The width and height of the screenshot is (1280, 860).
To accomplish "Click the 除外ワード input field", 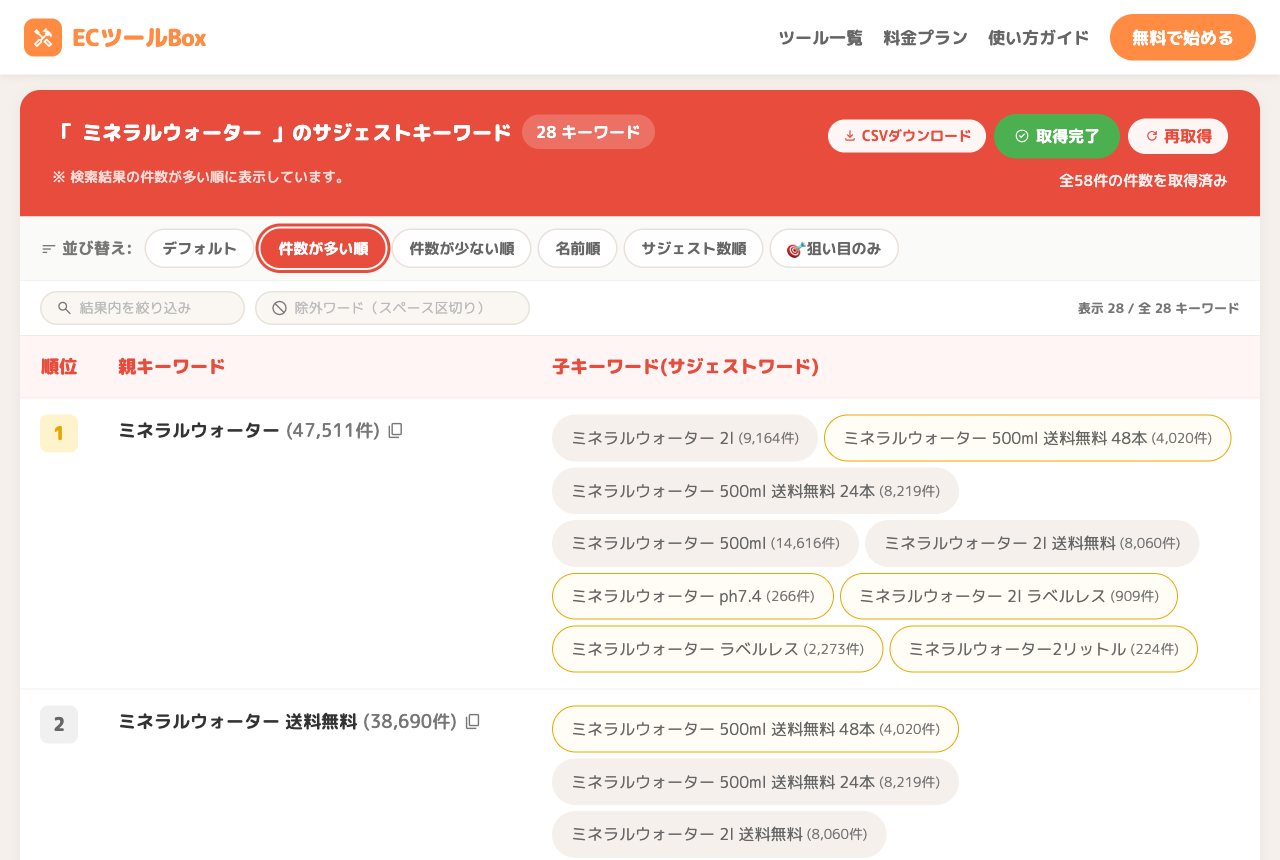I will tap(392, 308).
